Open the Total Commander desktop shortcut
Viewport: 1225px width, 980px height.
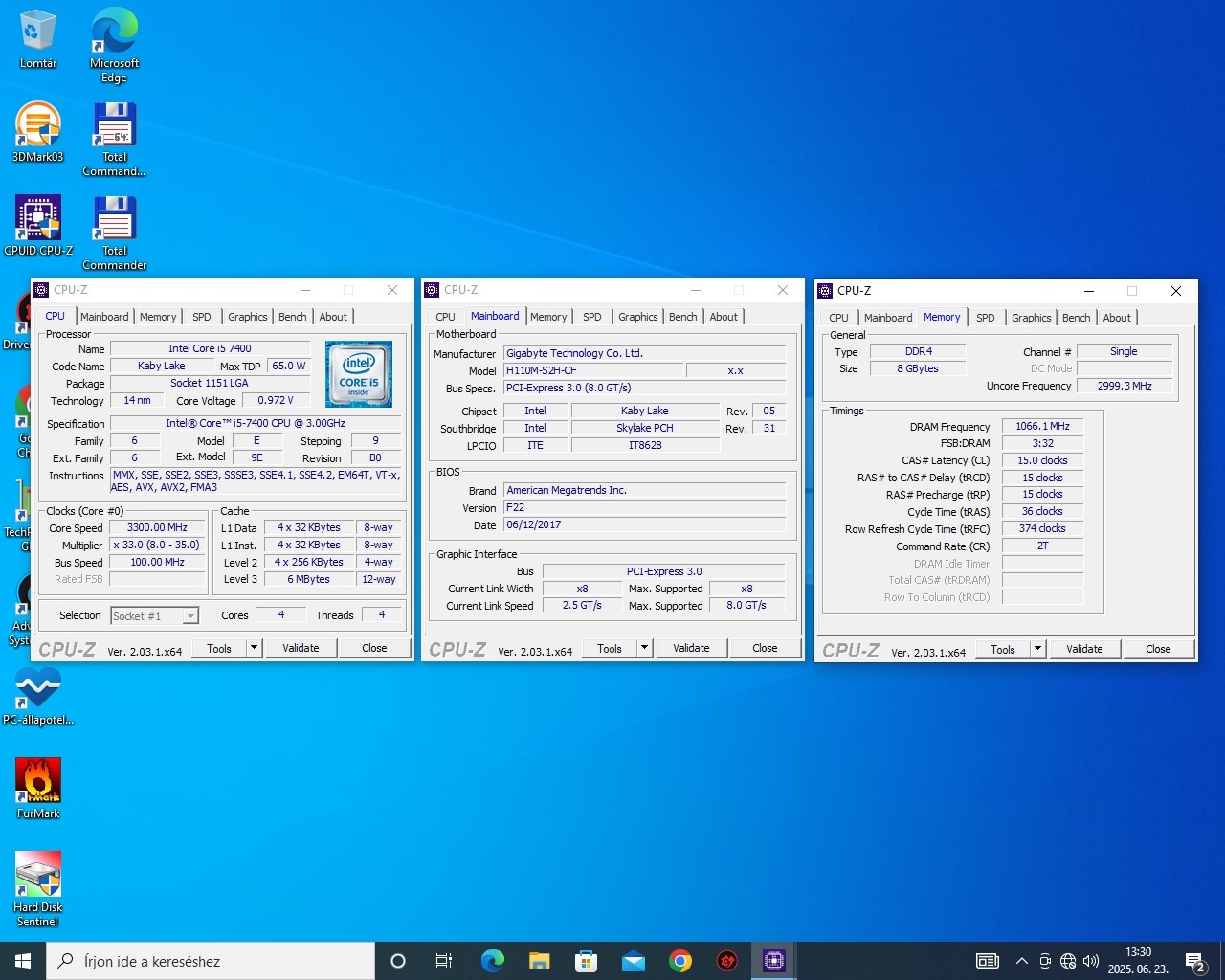(114, 234)
